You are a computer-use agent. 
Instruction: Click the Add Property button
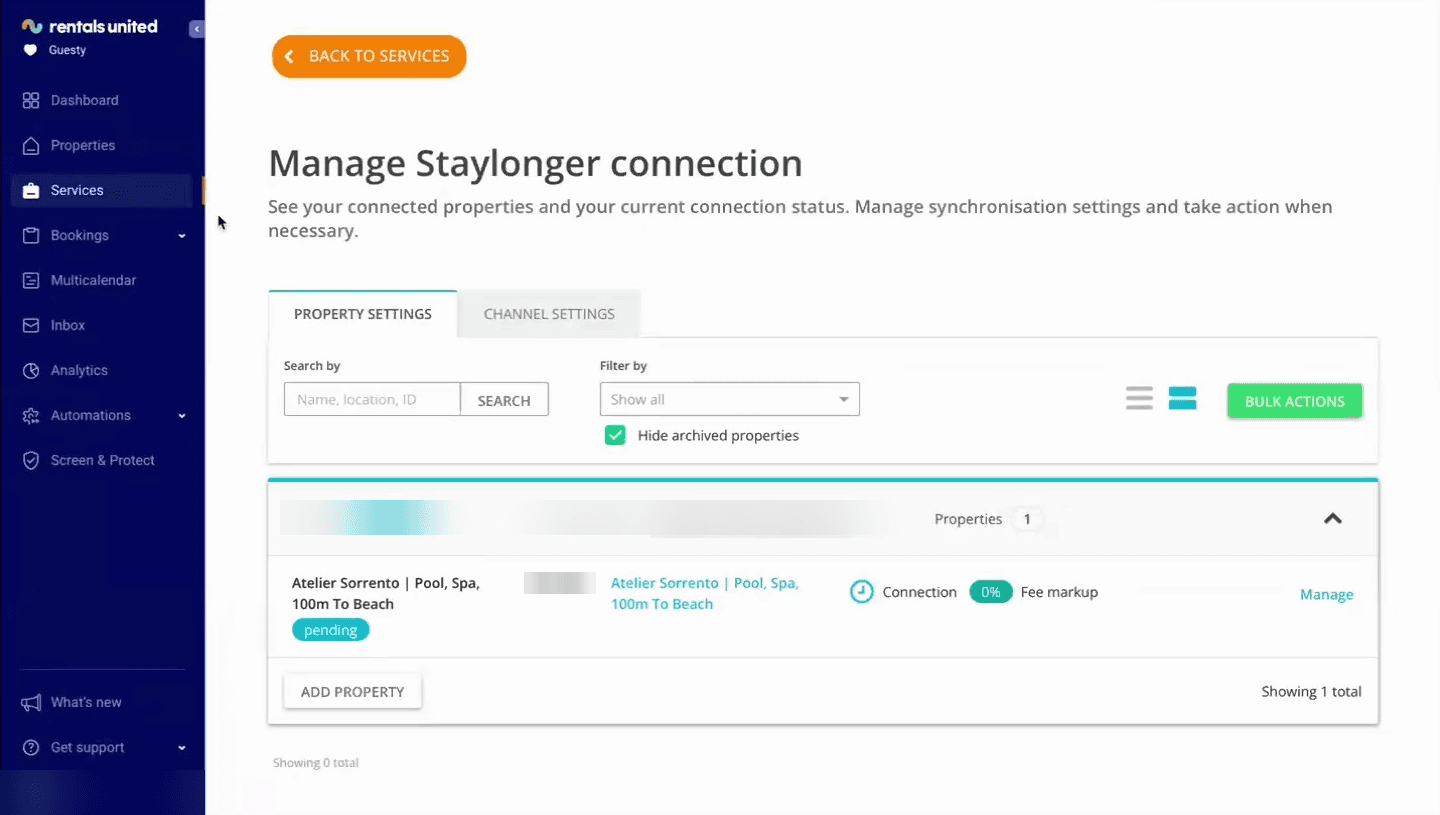click(x=352, y=691)
